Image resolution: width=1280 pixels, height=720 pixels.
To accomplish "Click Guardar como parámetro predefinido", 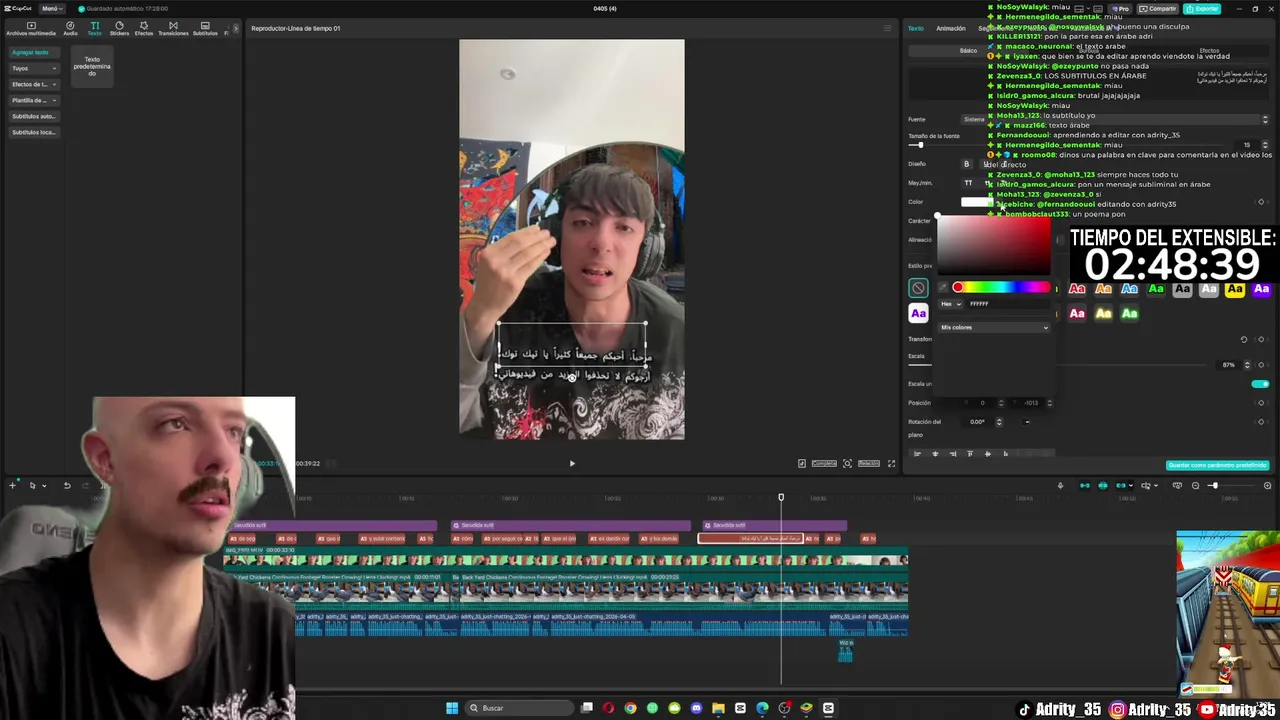I will (x=1217, y=465).
